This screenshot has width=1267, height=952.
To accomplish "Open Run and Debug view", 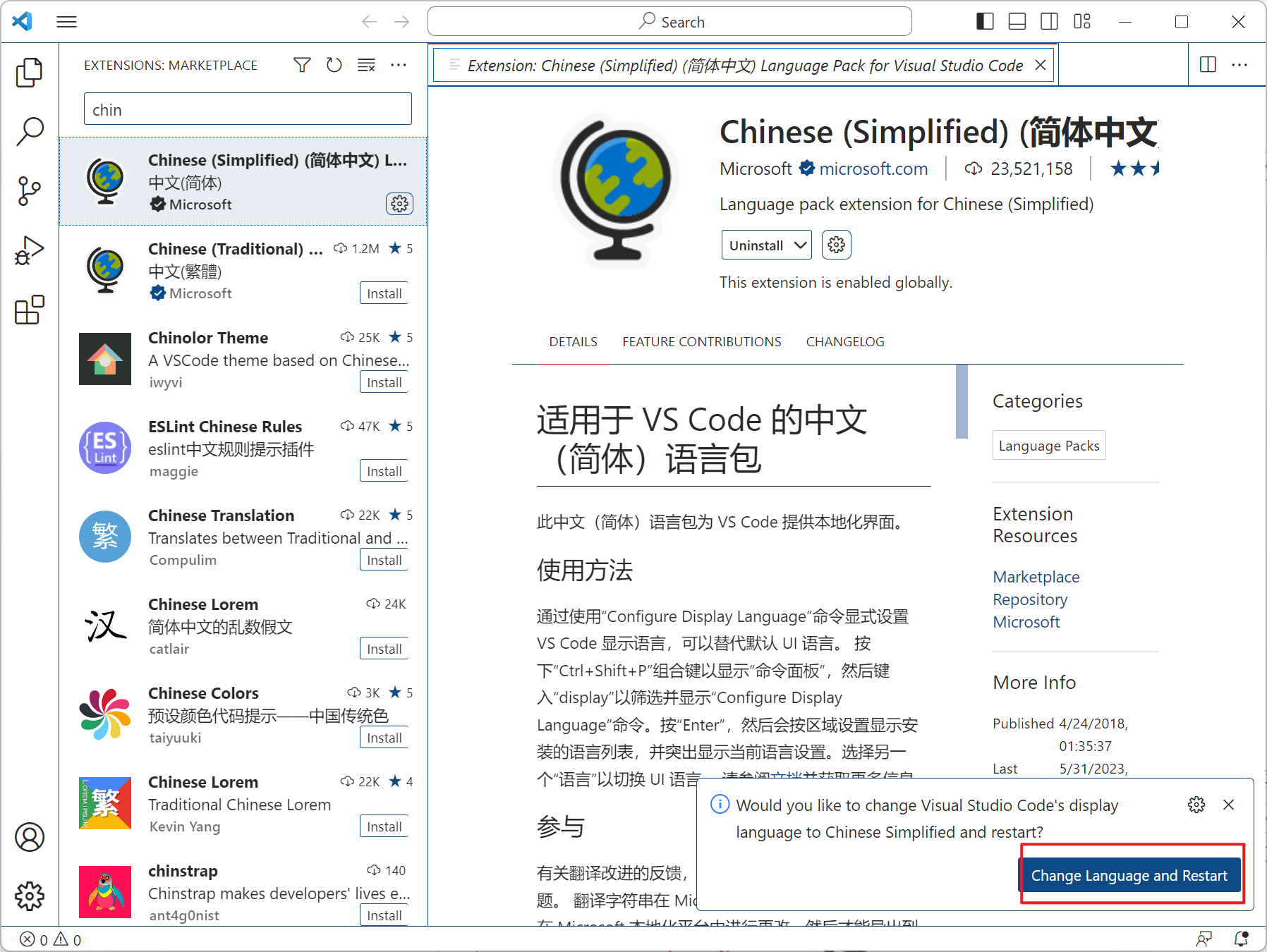I will (x=30, y=250).
